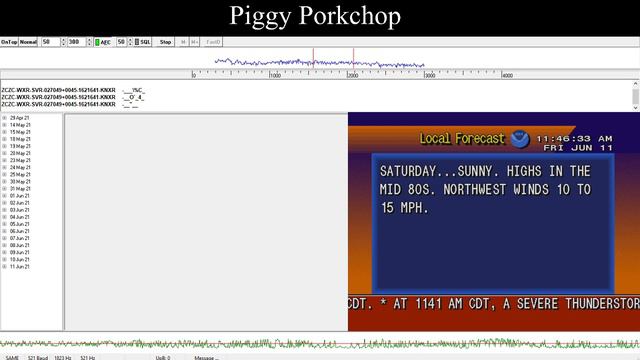The width and height of the screenshot is (640, 360).
Task: Click the 1000 mark on frequency ruler
Action: 275,76
